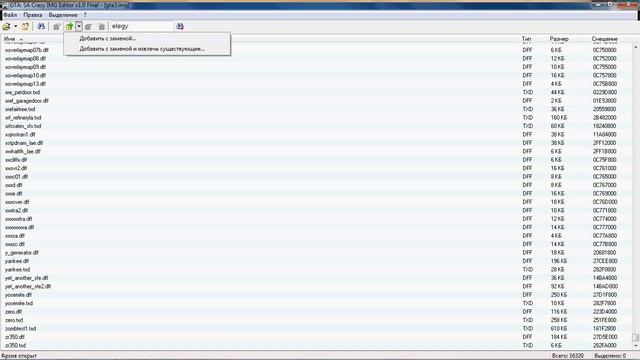Click the 196 КБ size cell

pyautogui.click(x=558, y=261)
